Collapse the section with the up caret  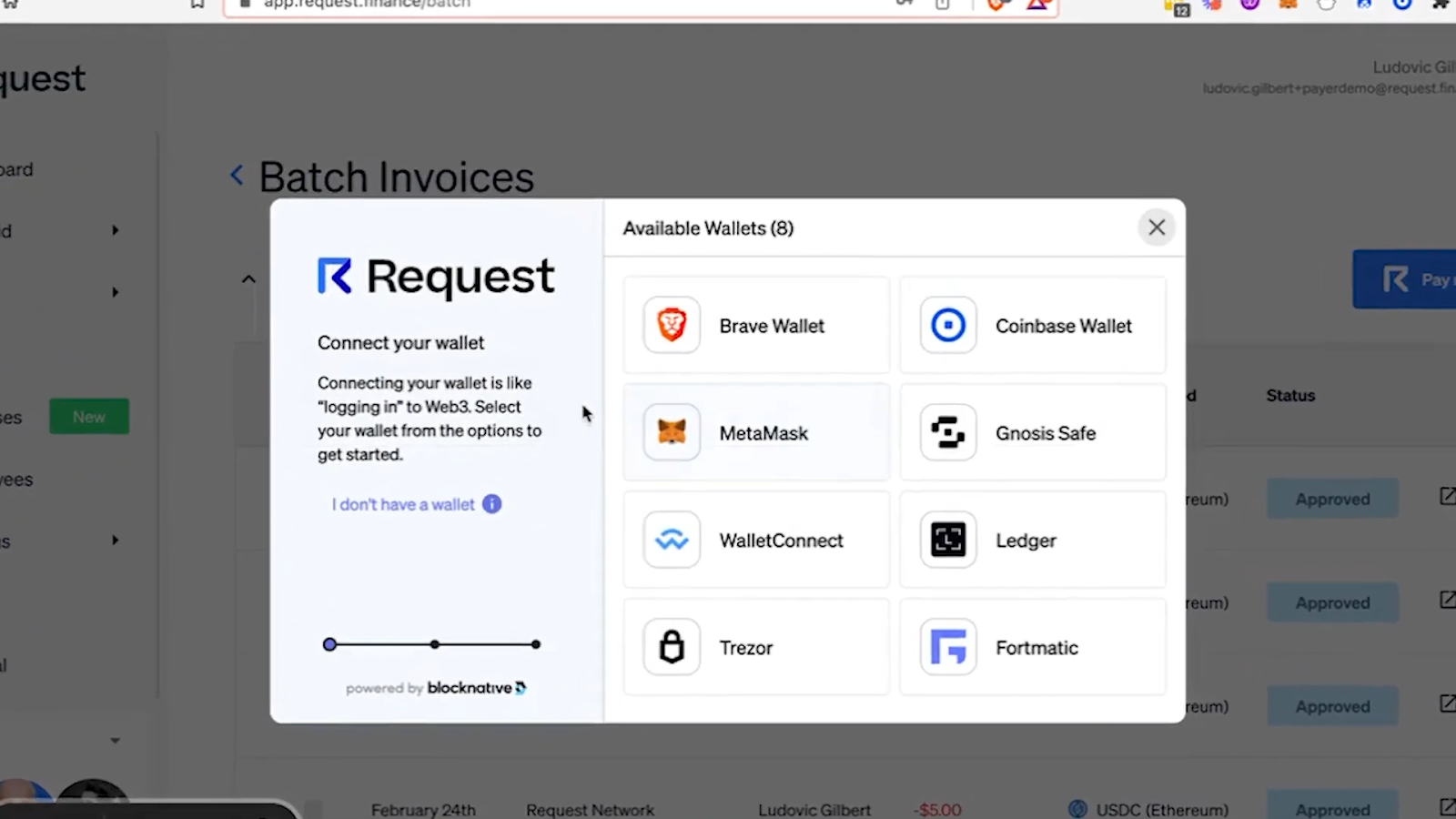(248, 279)
